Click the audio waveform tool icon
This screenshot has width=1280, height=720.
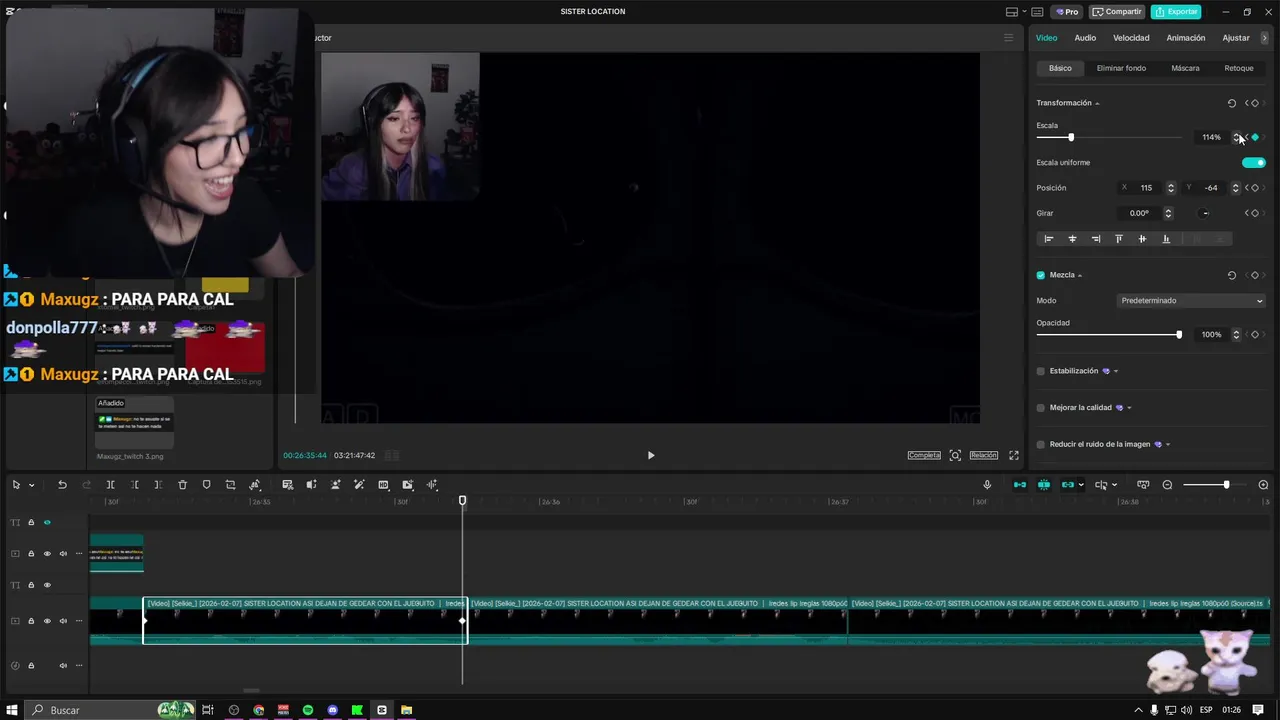tap(432, 485)
